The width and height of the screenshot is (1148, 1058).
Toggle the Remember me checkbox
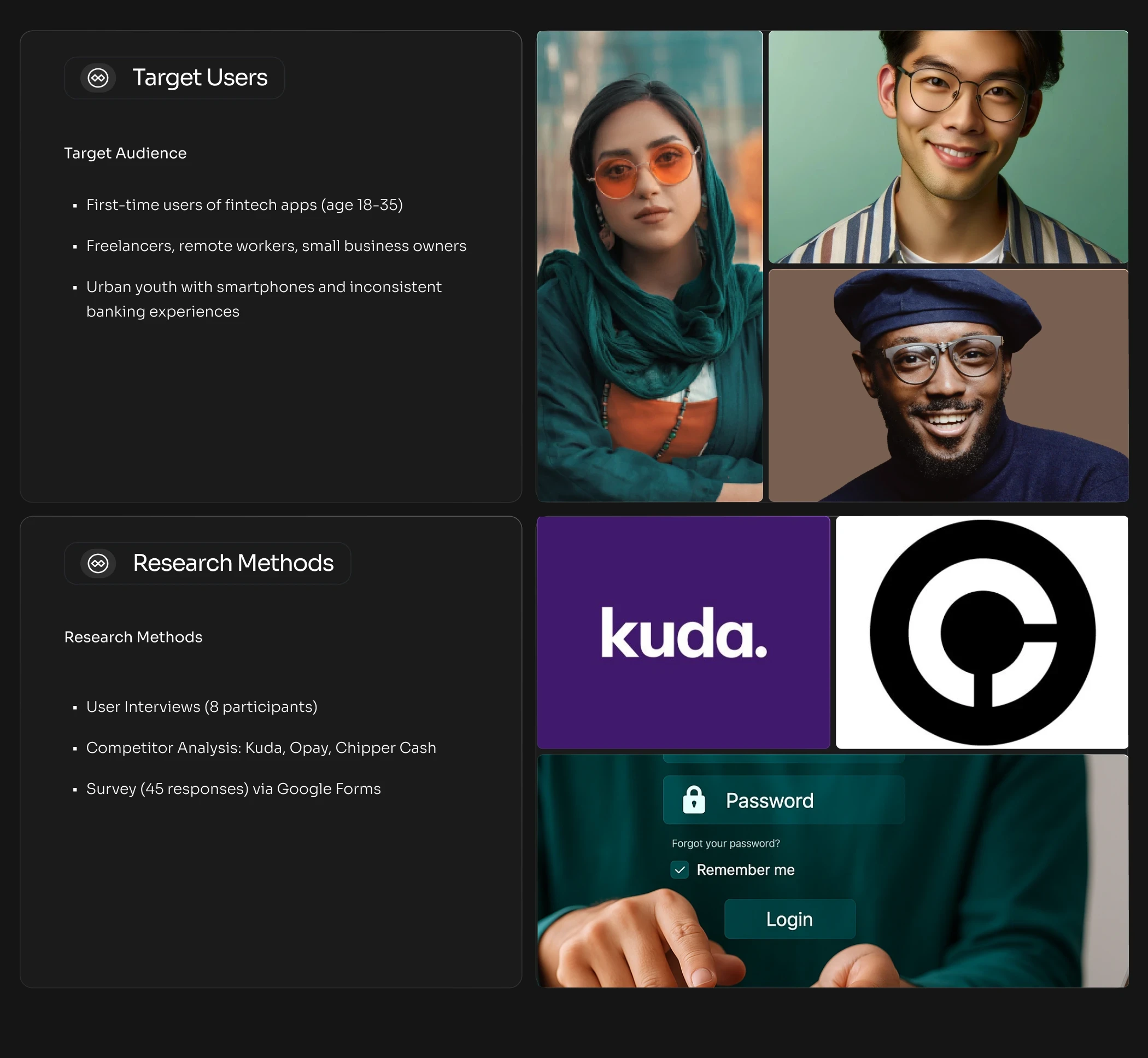[680, 870]
